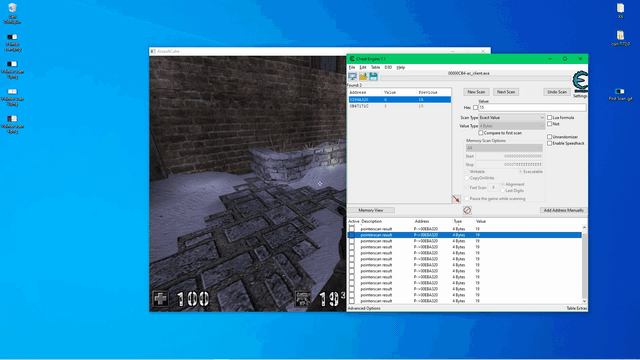
Task: Open the Memory Scan Options All dropdown
Action: click(x=504, y=148)
